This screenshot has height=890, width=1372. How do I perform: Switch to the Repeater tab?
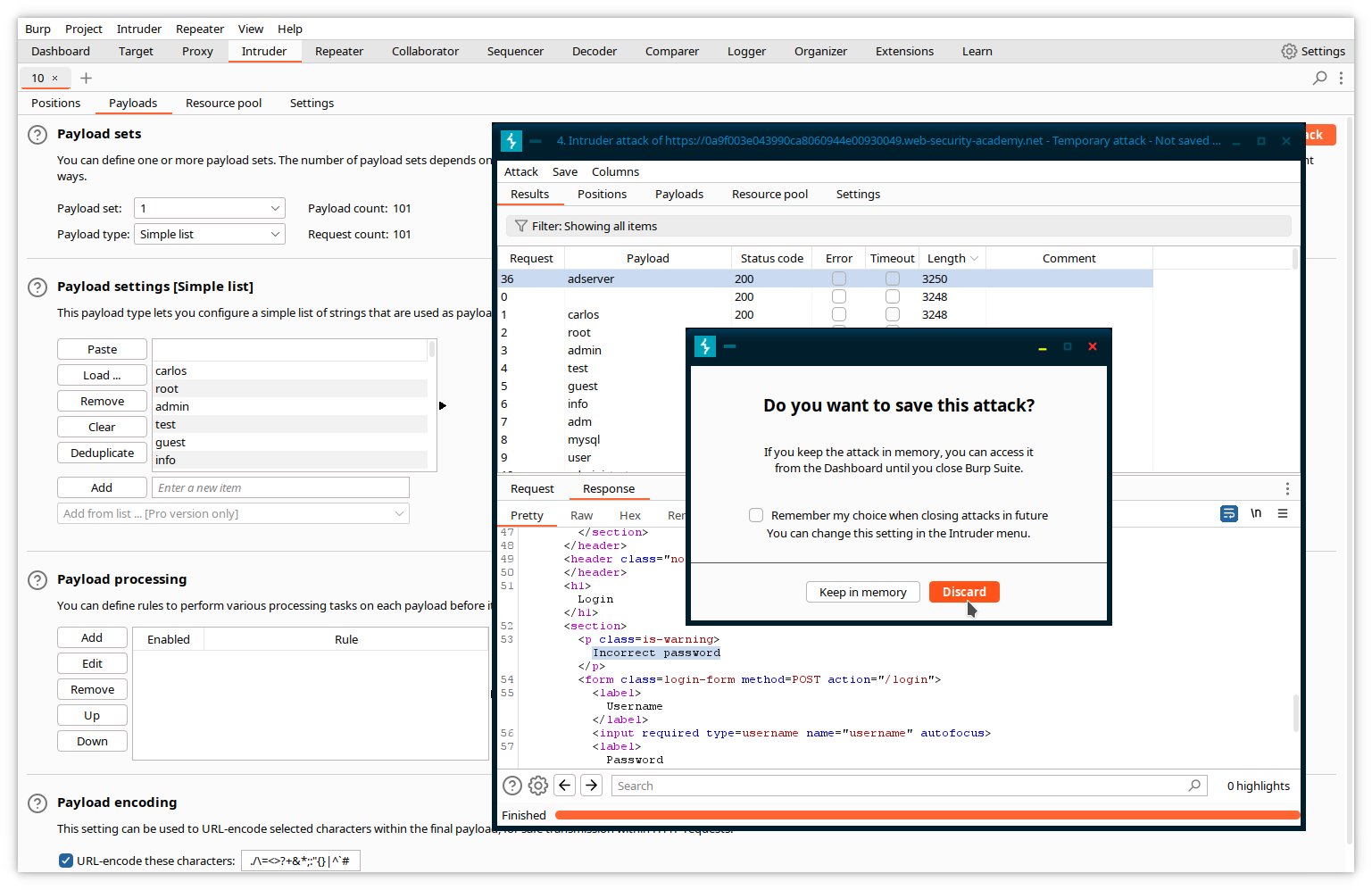[339, 52]
